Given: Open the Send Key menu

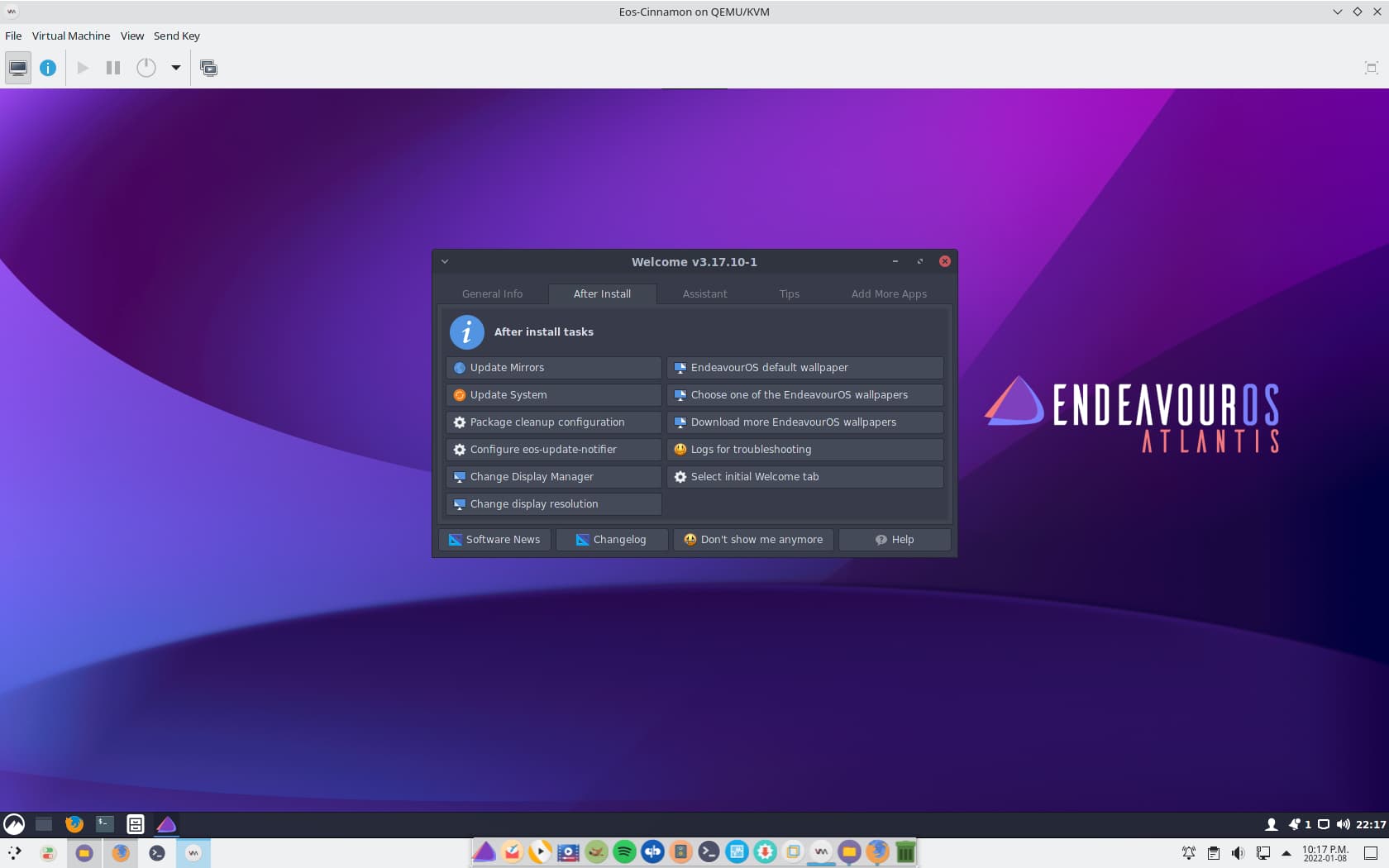Looking at the screenshot, I should 177,36.
